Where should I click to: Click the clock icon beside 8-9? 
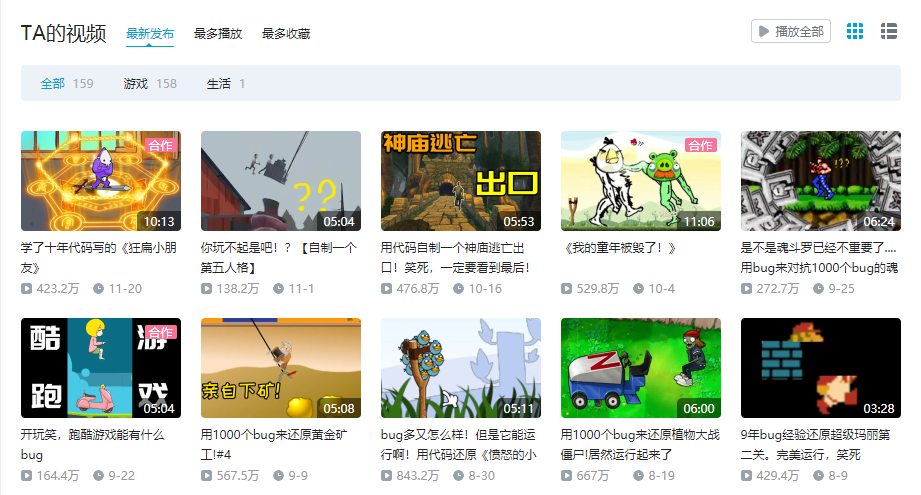(818, 476)
